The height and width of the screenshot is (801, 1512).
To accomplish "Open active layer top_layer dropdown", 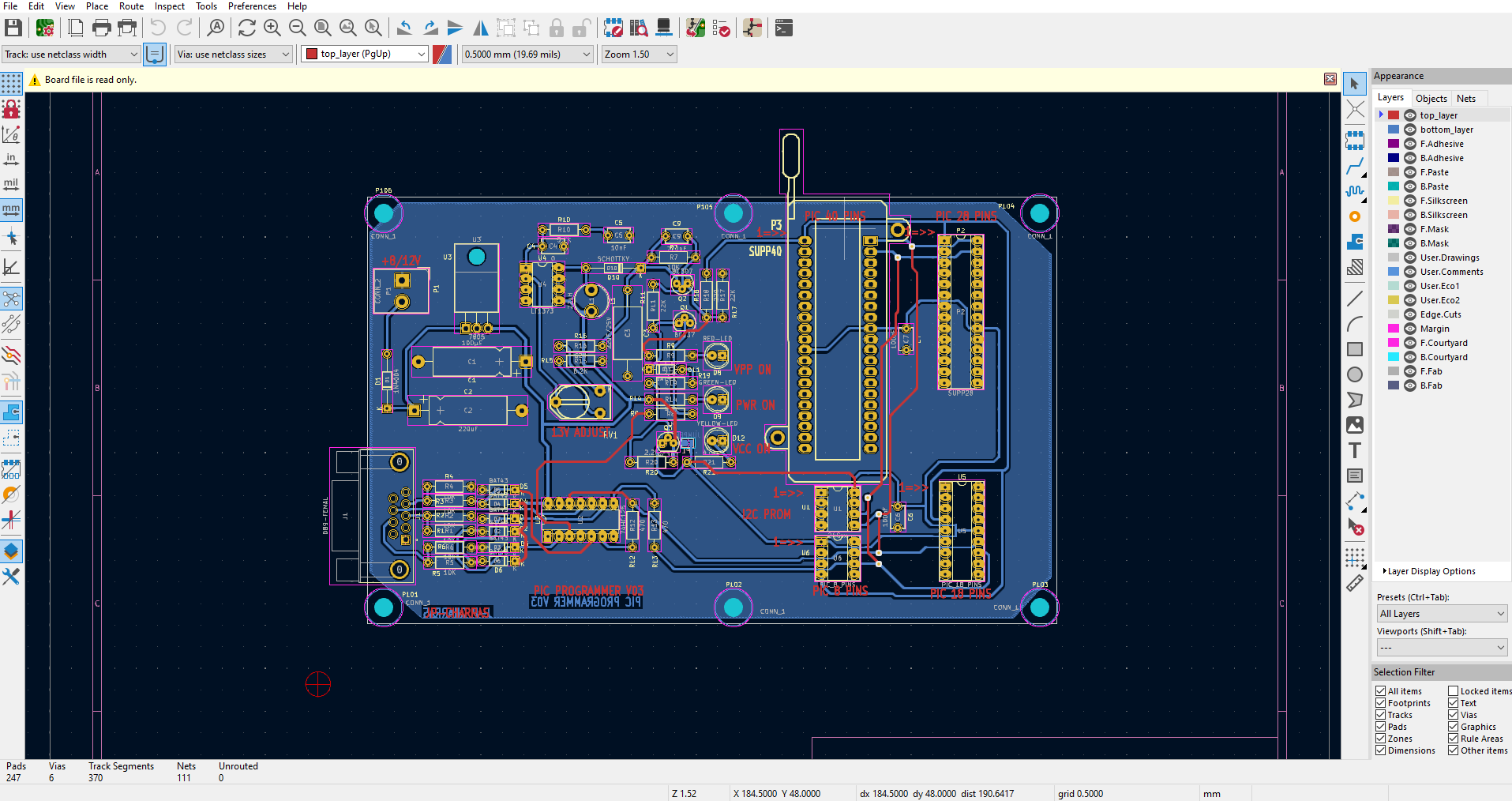I will [366, 55].
